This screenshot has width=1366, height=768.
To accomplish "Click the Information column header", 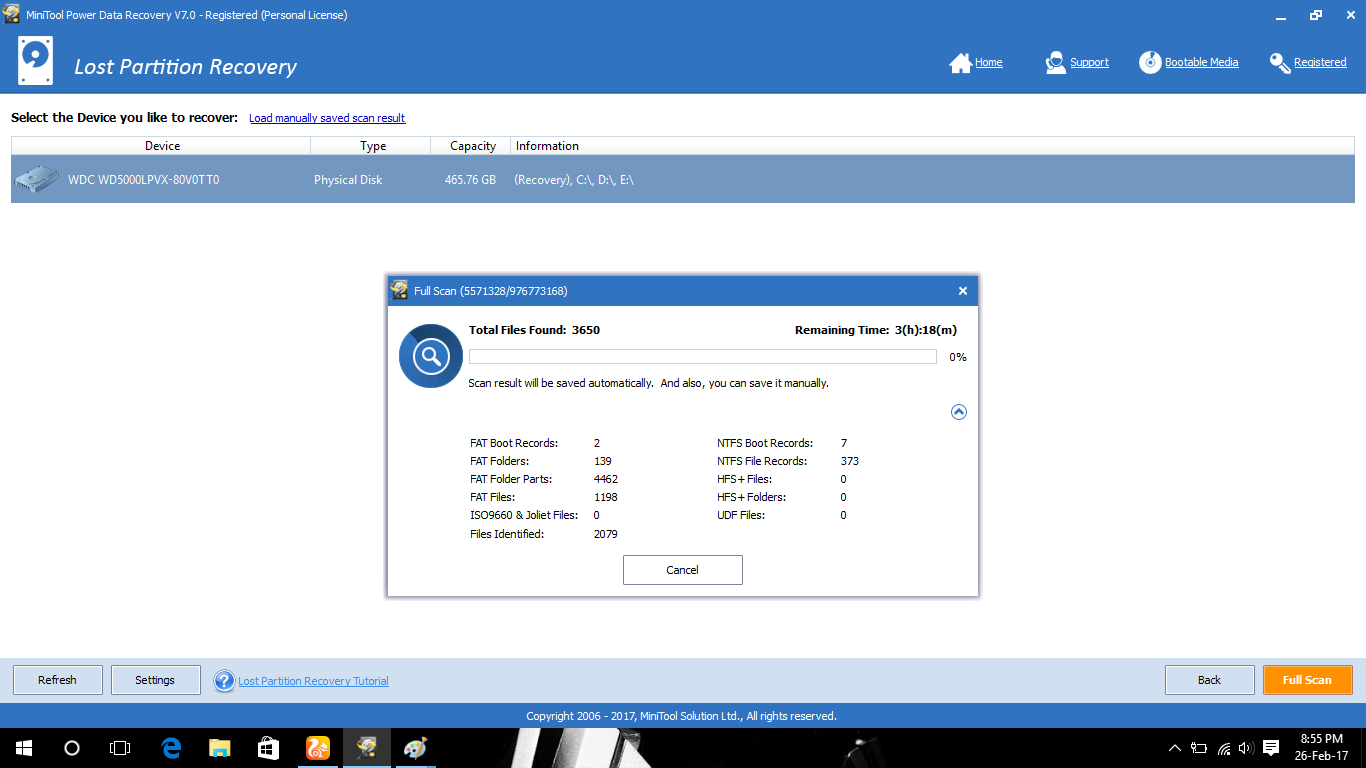I will 933,146.
